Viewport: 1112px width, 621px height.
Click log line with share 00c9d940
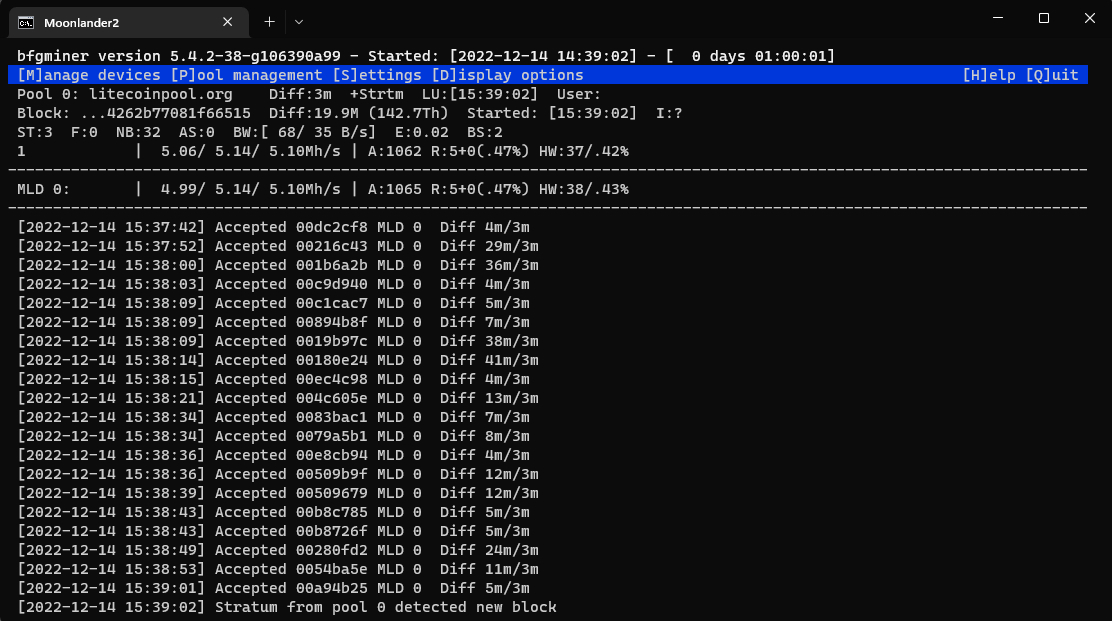point(274,284)
